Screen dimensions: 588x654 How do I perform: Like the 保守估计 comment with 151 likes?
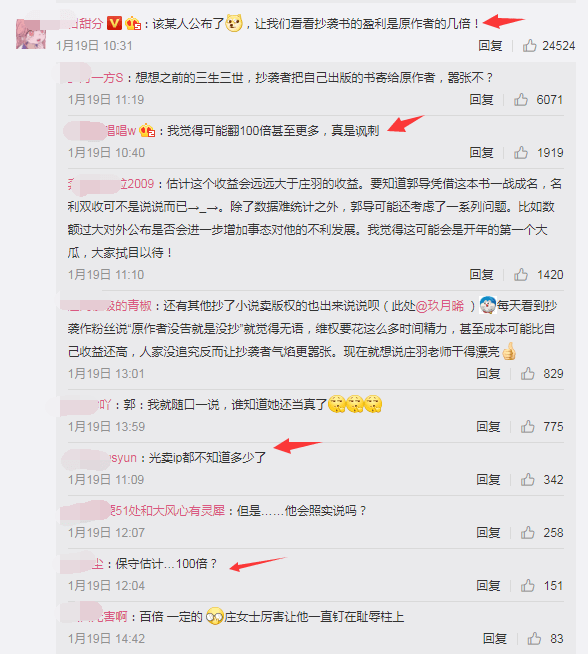(528, 585)
